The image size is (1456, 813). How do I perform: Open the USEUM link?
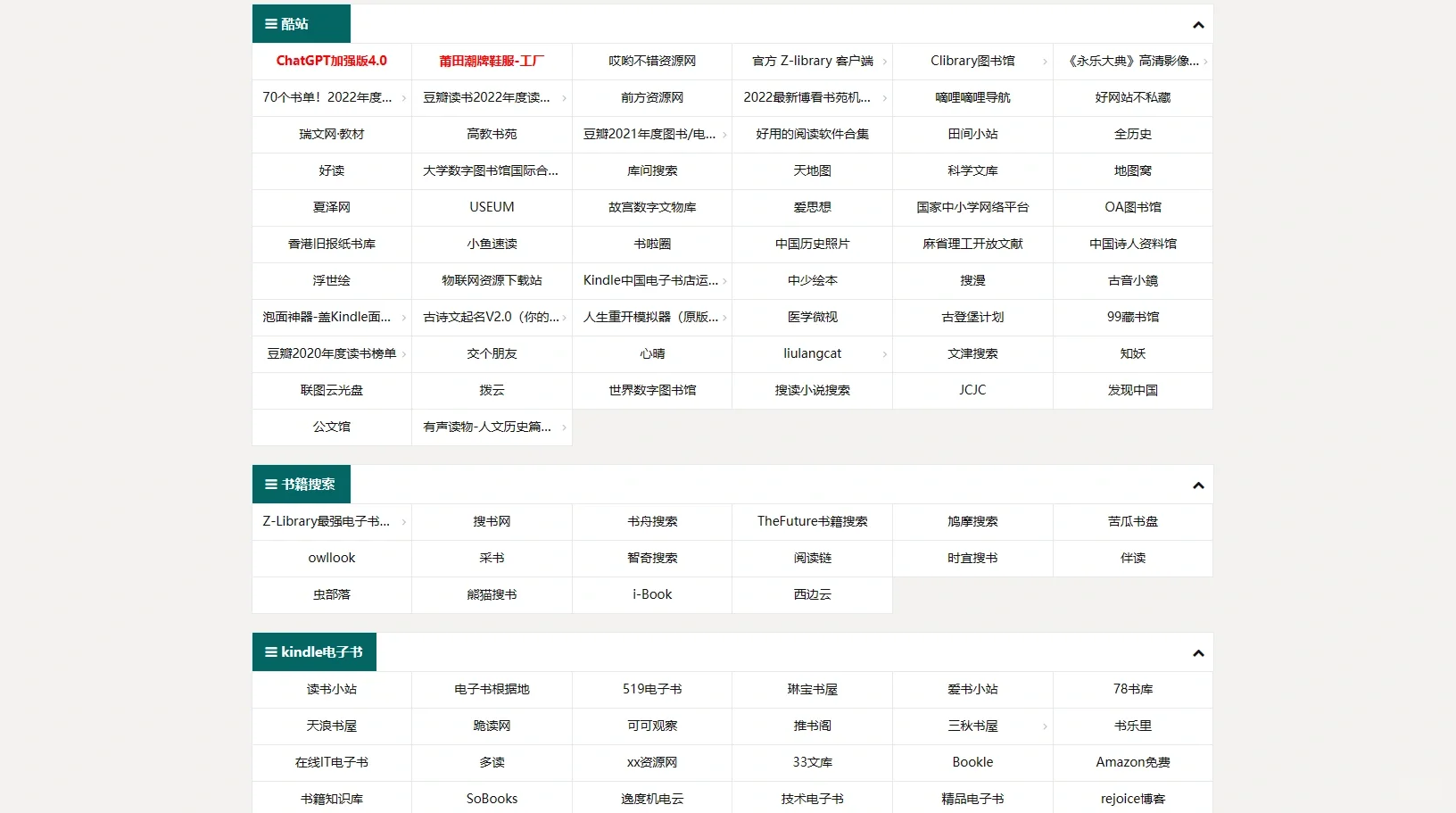[492, 207]
